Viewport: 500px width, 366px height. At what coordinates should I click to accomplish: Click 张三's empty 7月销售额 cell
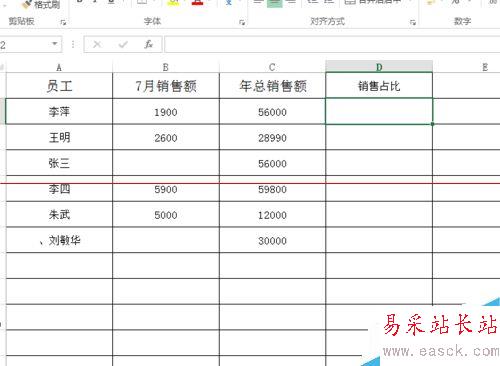166,163
